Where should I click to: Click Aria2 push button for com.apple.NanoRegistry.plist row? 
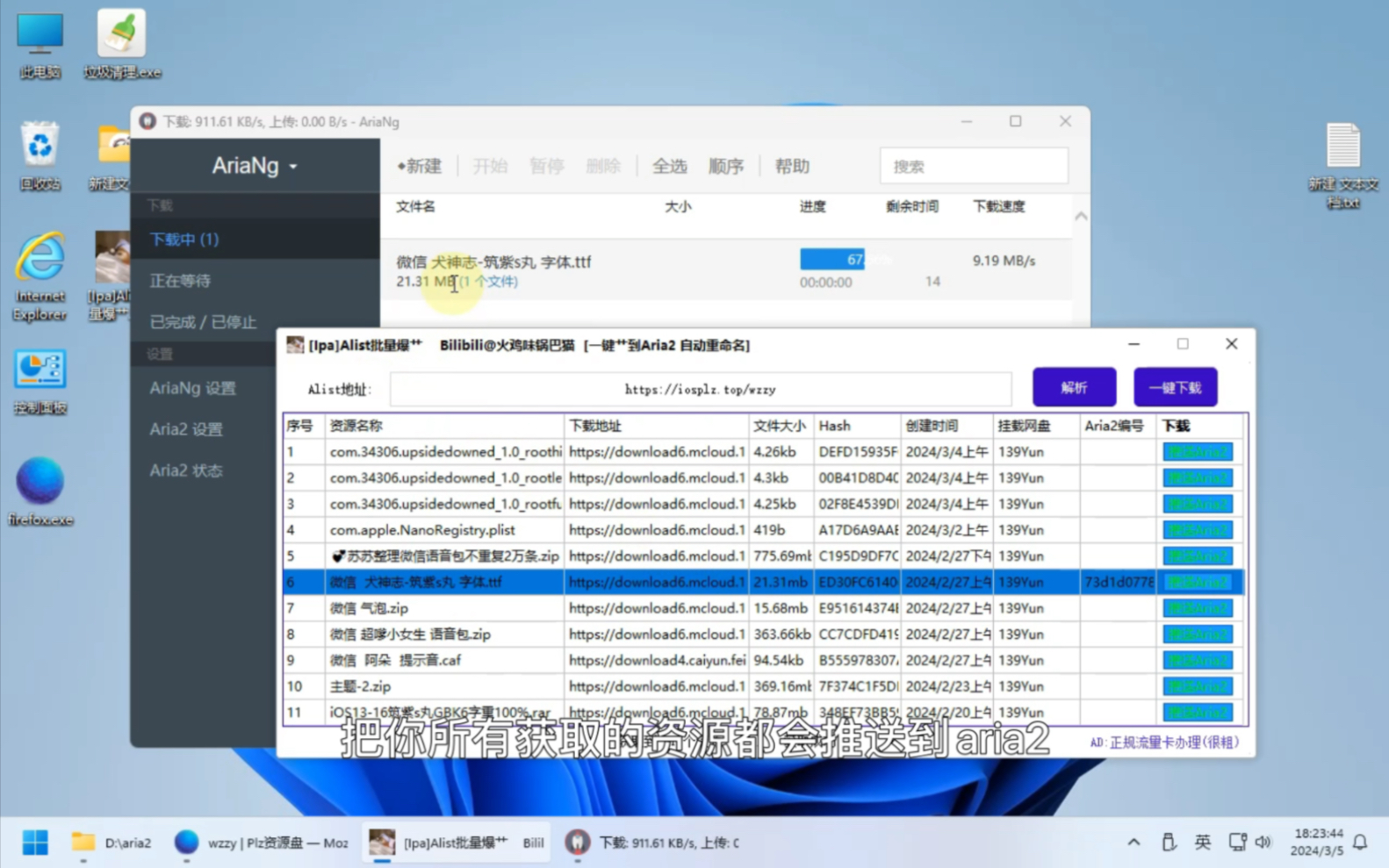pyautogui.click(x=1198, y=530)
